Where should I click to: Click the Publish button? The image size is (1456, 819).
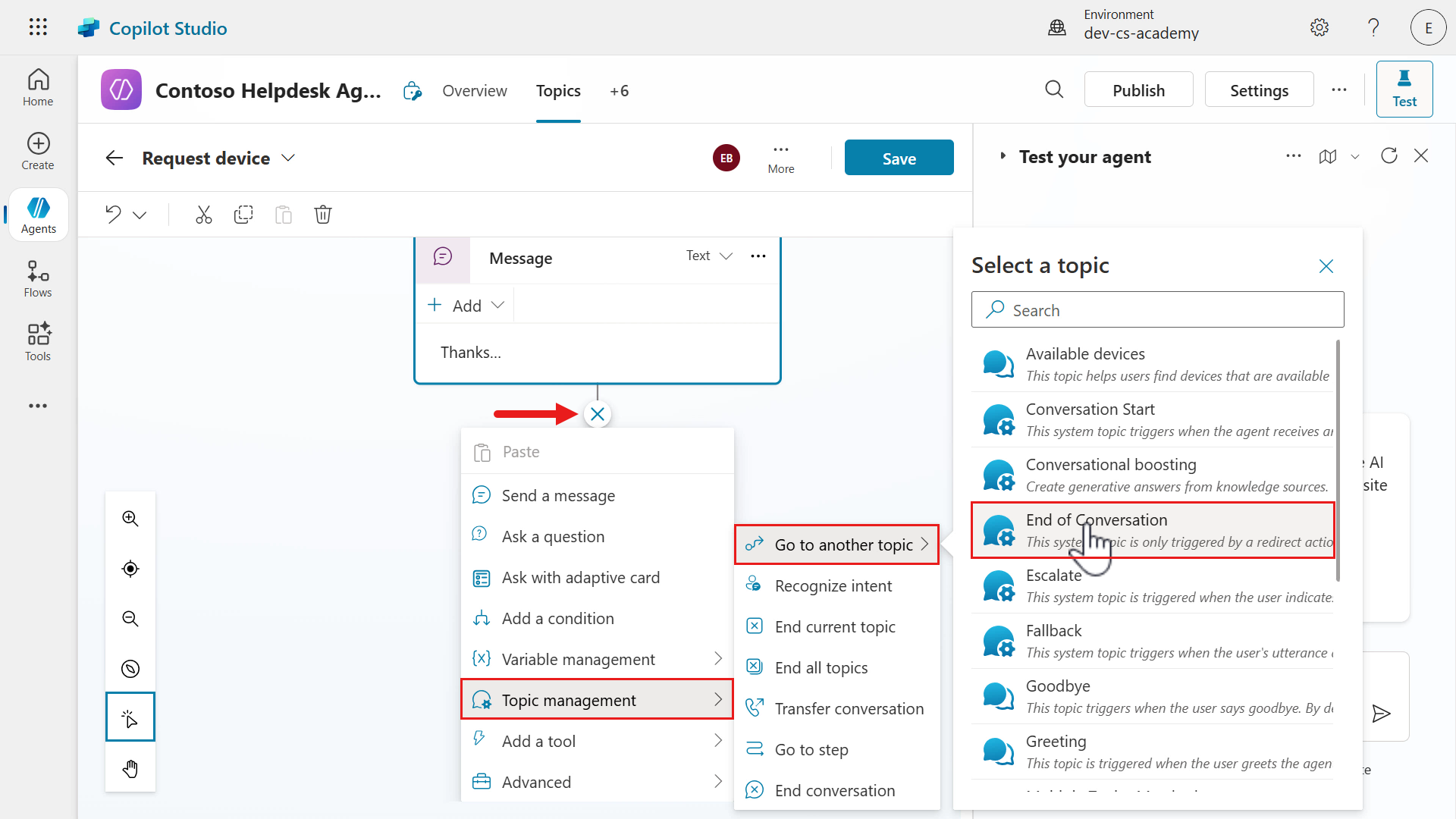pyautogui.click(x=1138, y=90)
